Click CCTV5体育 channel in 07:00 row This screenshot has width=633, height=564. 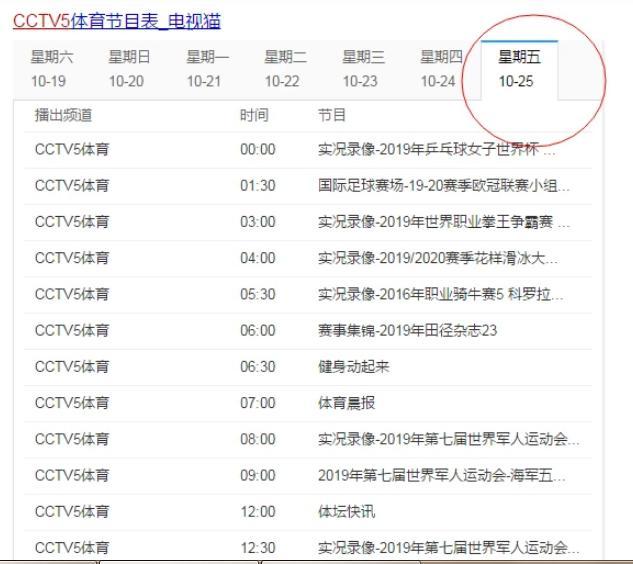(72, 403)
